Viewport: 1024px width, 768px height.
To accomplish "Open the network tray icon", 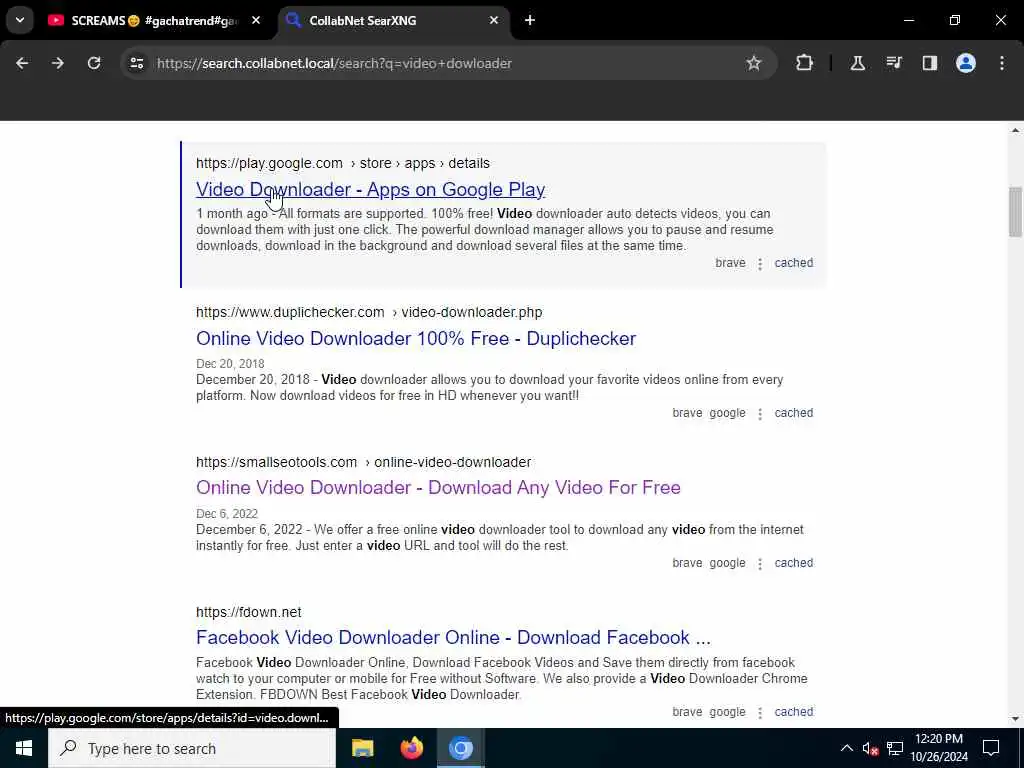I will [895, 748].
